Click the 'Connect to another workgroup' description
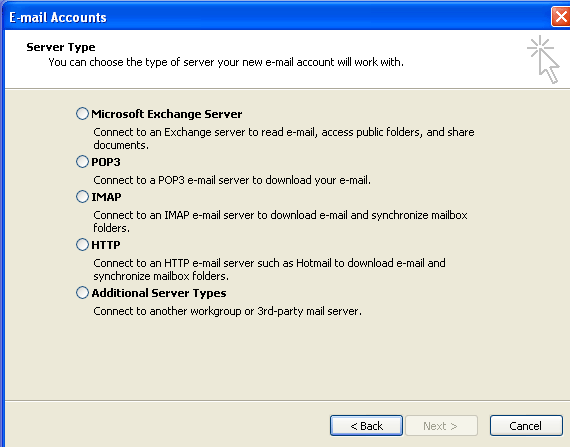Image resolution: width=570 pixels, height=447 pixels. pos(228,311)
